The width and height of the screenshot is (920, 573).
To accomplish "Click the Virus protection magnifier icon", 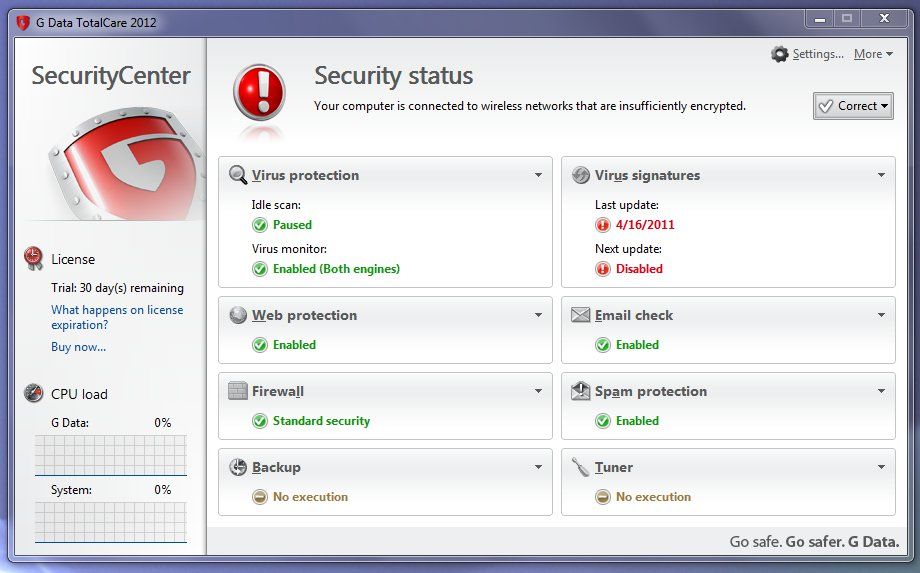I will 238,175.
